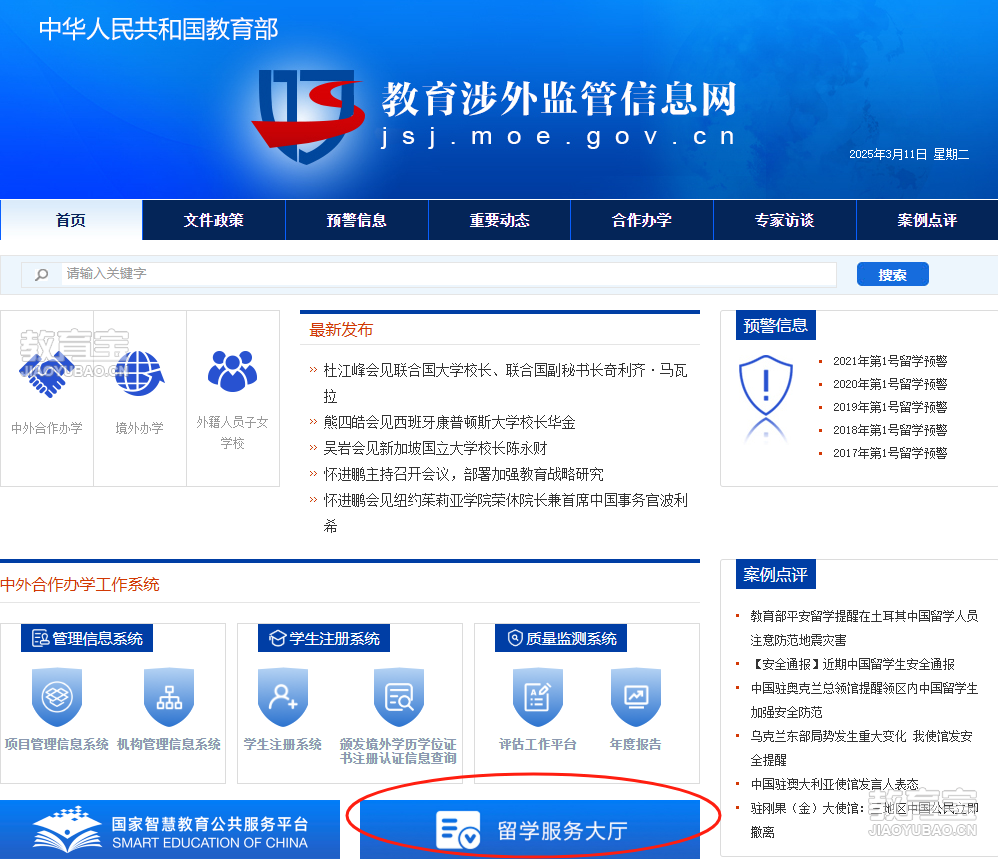Open news 熊四皓会见西班牙康普顿斯大学校长华金
998x859 pixels.
point(449,423)
